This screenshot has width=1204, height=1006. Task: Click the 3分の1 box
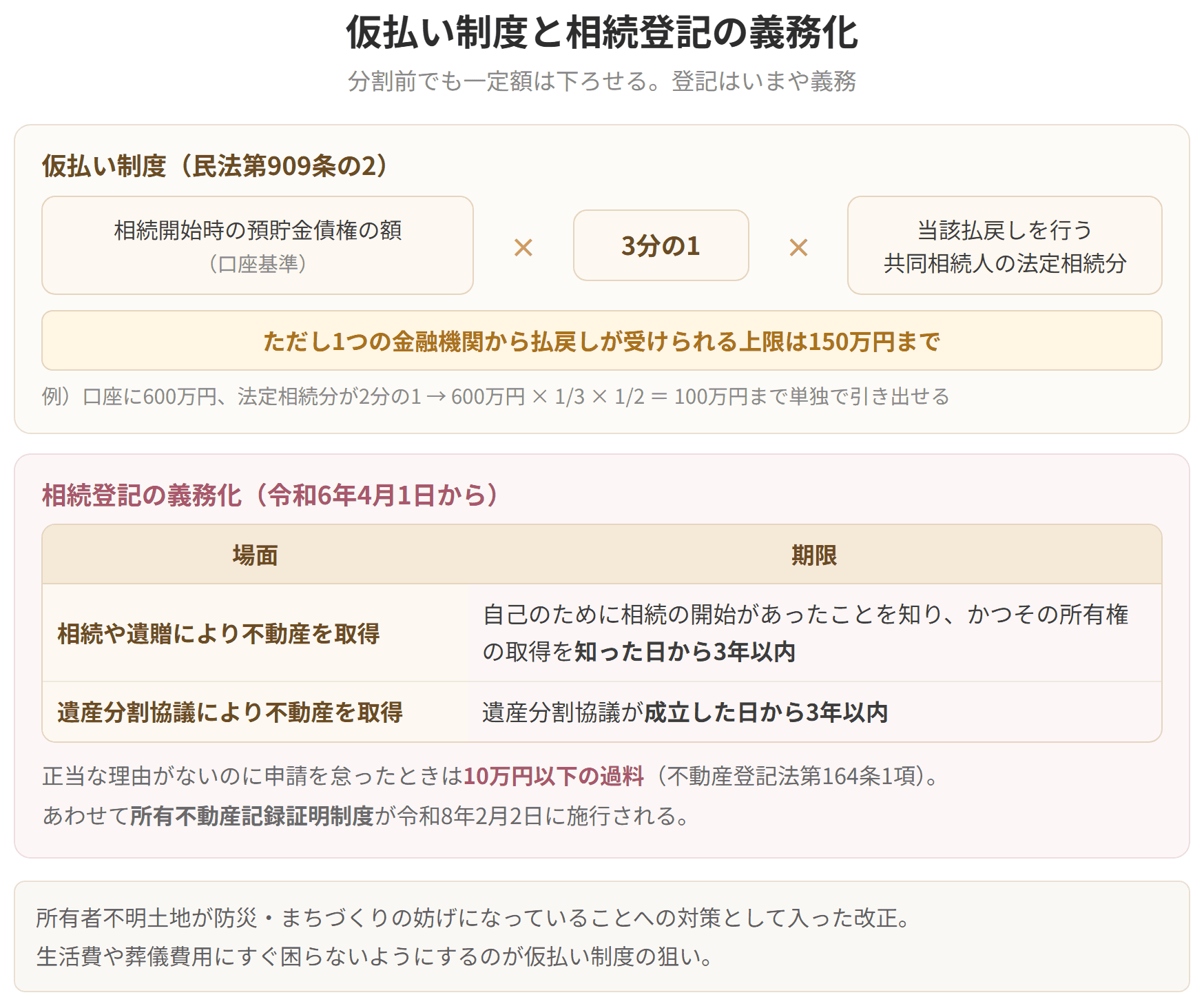click(x=661, y=245)
